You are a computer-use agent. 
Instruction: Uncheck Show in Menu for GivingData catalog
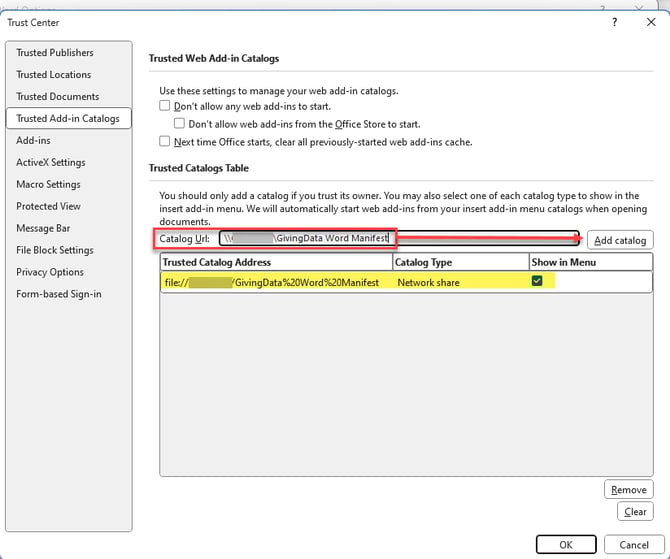coord(537,282)
